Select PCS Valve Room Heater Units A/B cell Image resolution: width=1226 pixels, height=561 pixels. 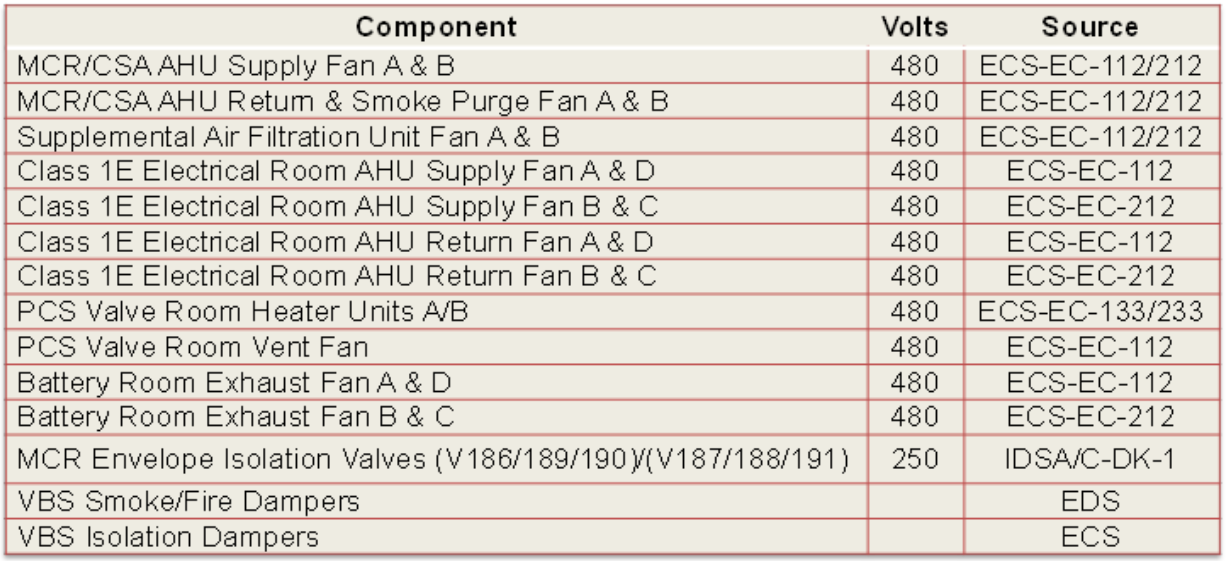pyautogui.click(x=437, y=311)
